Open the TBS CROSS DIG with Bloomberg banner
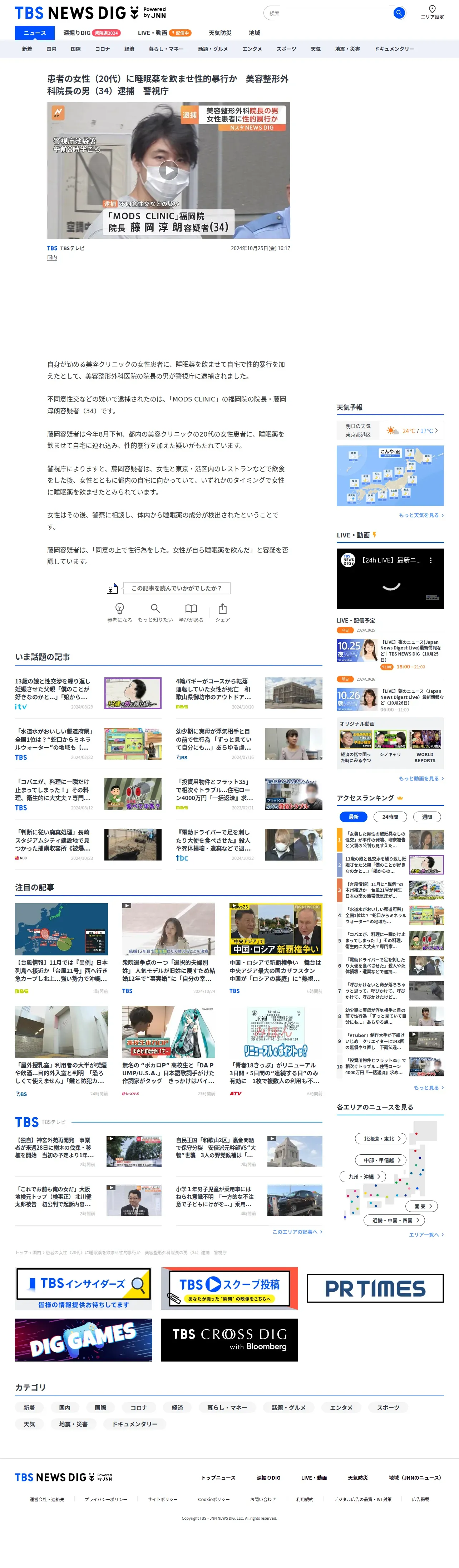This screenshot has width=459, height=1568. click(x=229, y=1340)
